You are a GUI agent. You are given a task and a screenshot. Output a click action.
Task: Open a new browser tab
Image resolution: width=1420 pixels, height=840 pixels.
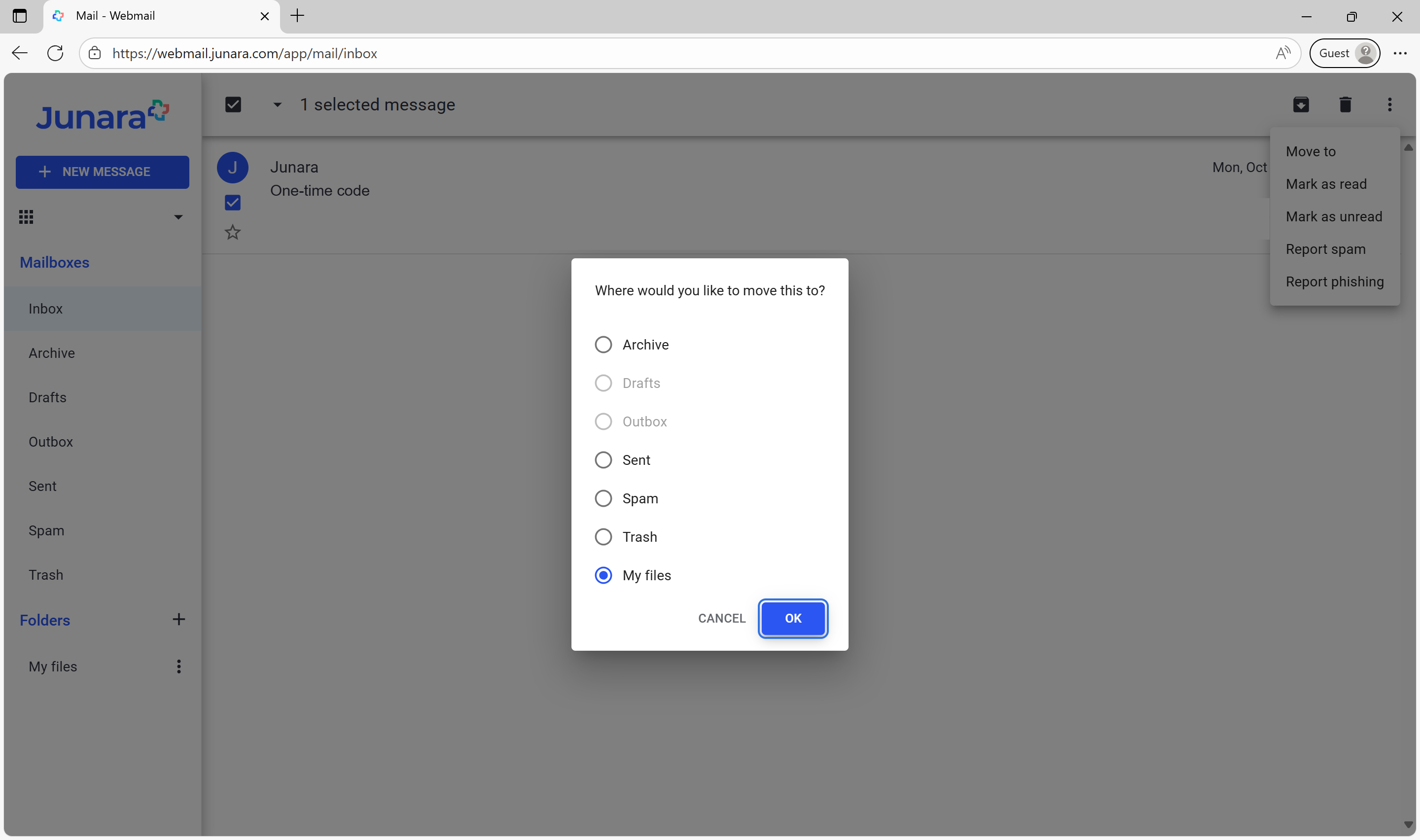pyautogui.click(x=298, y=16)
